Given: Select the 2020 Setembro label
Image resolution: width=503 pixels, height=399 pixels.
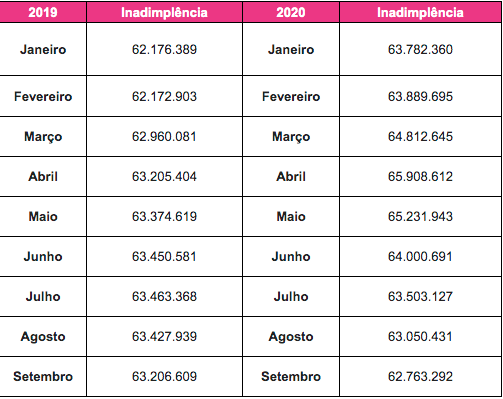Looking at the screenshot, I should (x=291, y=376).
